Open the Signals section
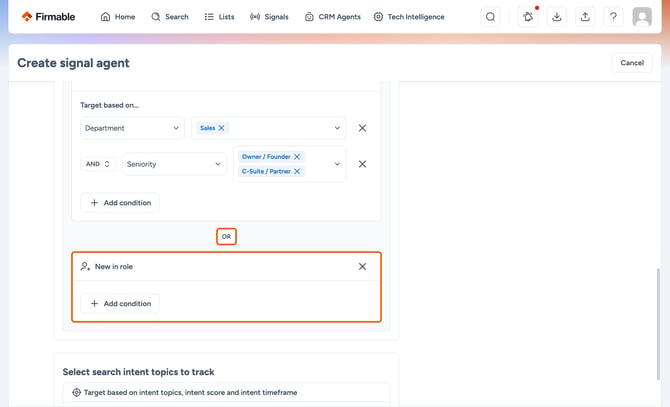Screen dimensions: 670x407 point(269,17)
